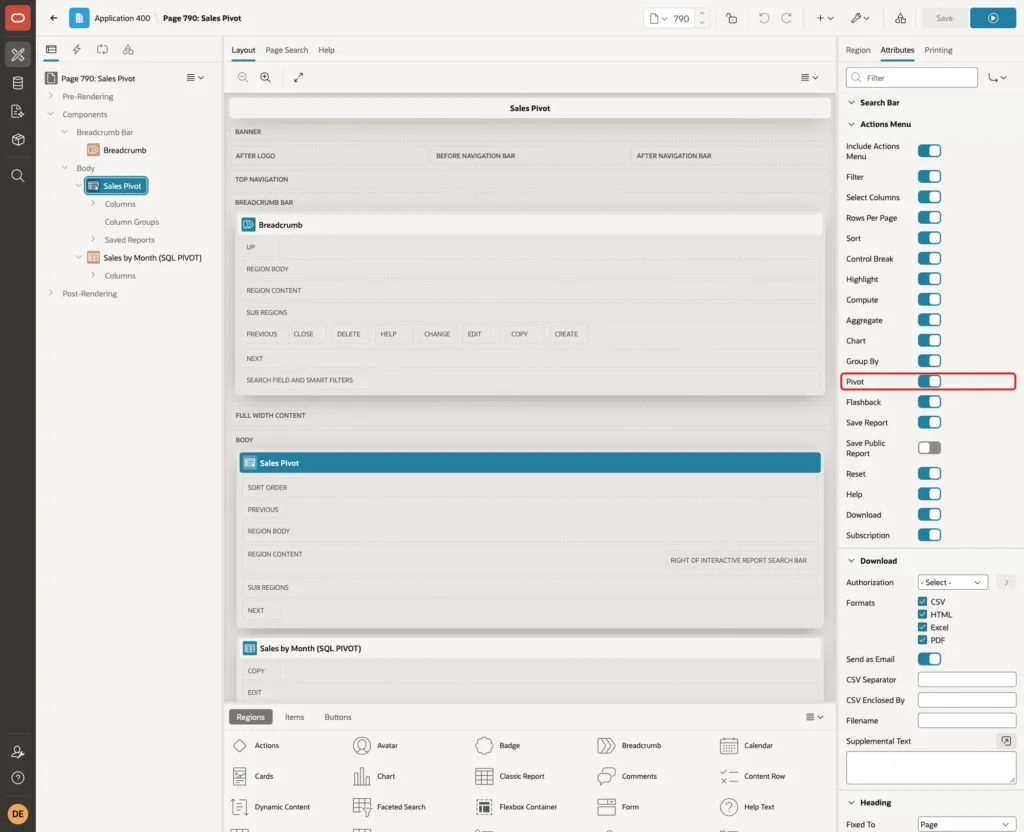Switch to the Processing tab icon
The height and width of the screenshot is (832, 1024).
pos(103,50)
